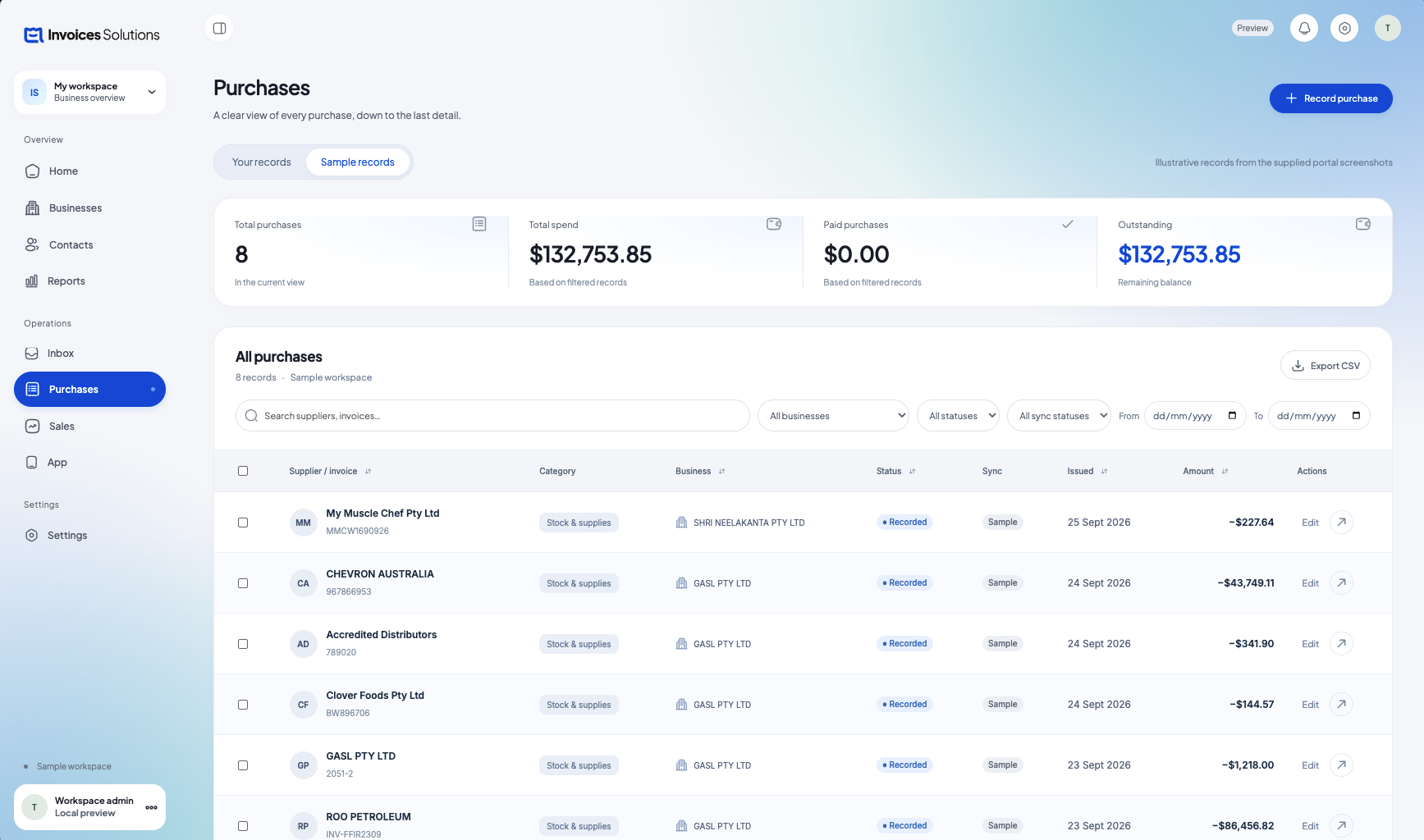Open Sales in sidebar
Screen dimensions: 1424x840
89,427
